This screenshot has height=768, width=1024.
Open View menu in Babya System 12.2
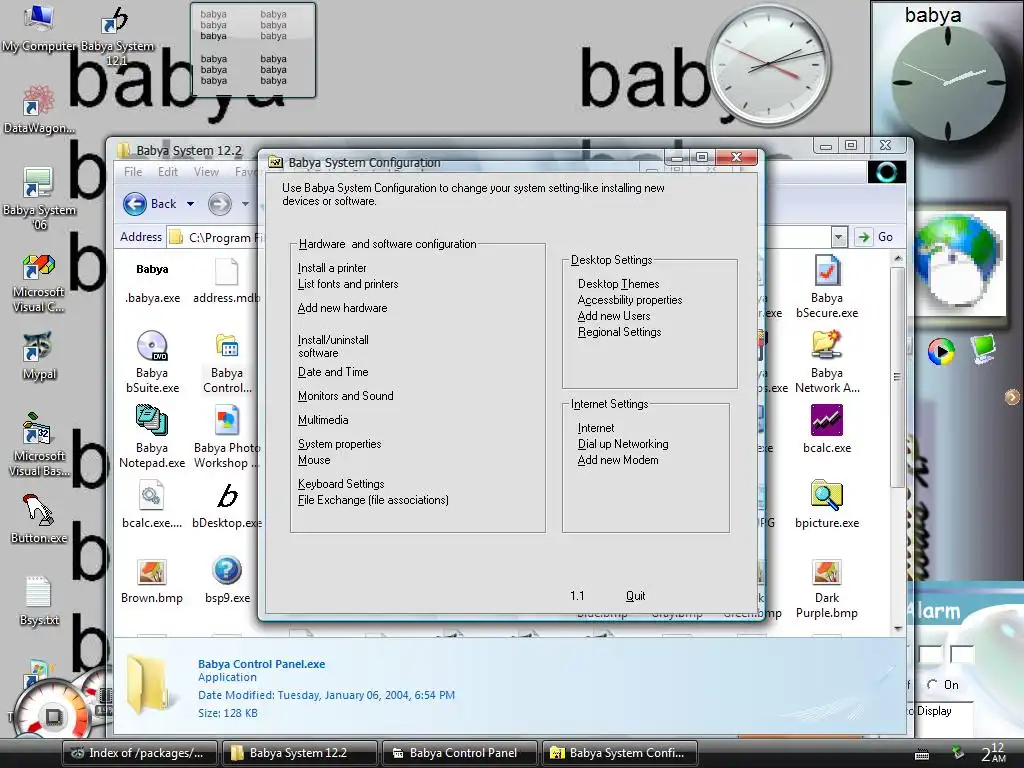[206, 172]
